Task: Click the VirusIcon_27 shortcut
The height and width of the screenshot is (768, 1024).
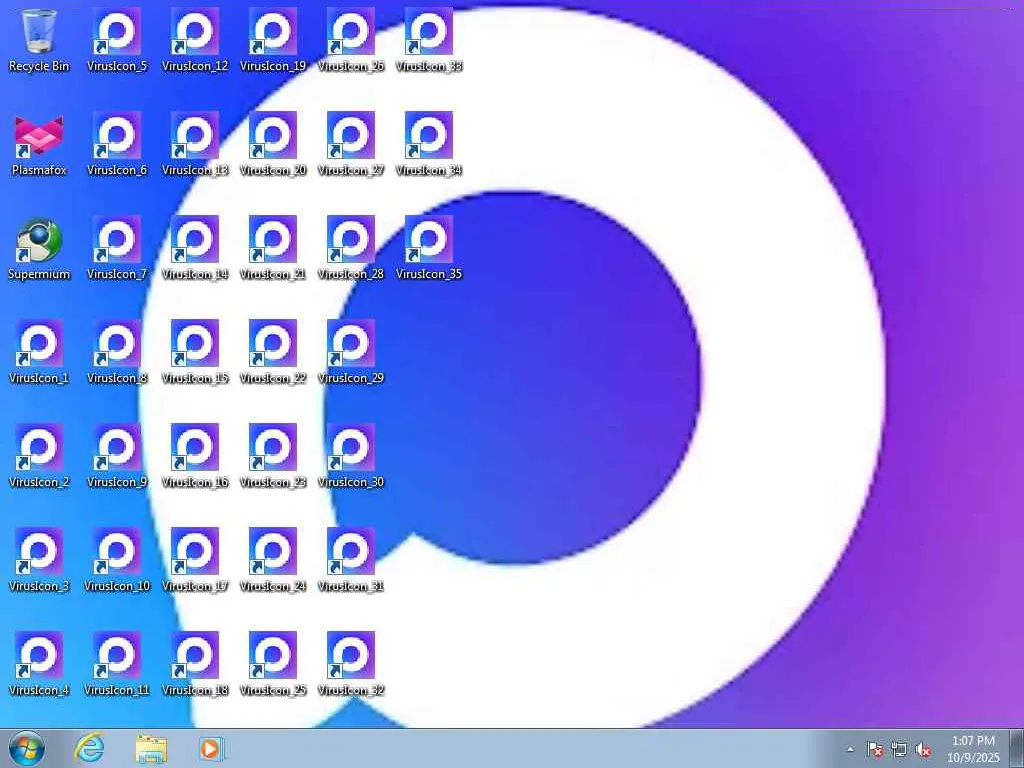Action: point(351,144)
